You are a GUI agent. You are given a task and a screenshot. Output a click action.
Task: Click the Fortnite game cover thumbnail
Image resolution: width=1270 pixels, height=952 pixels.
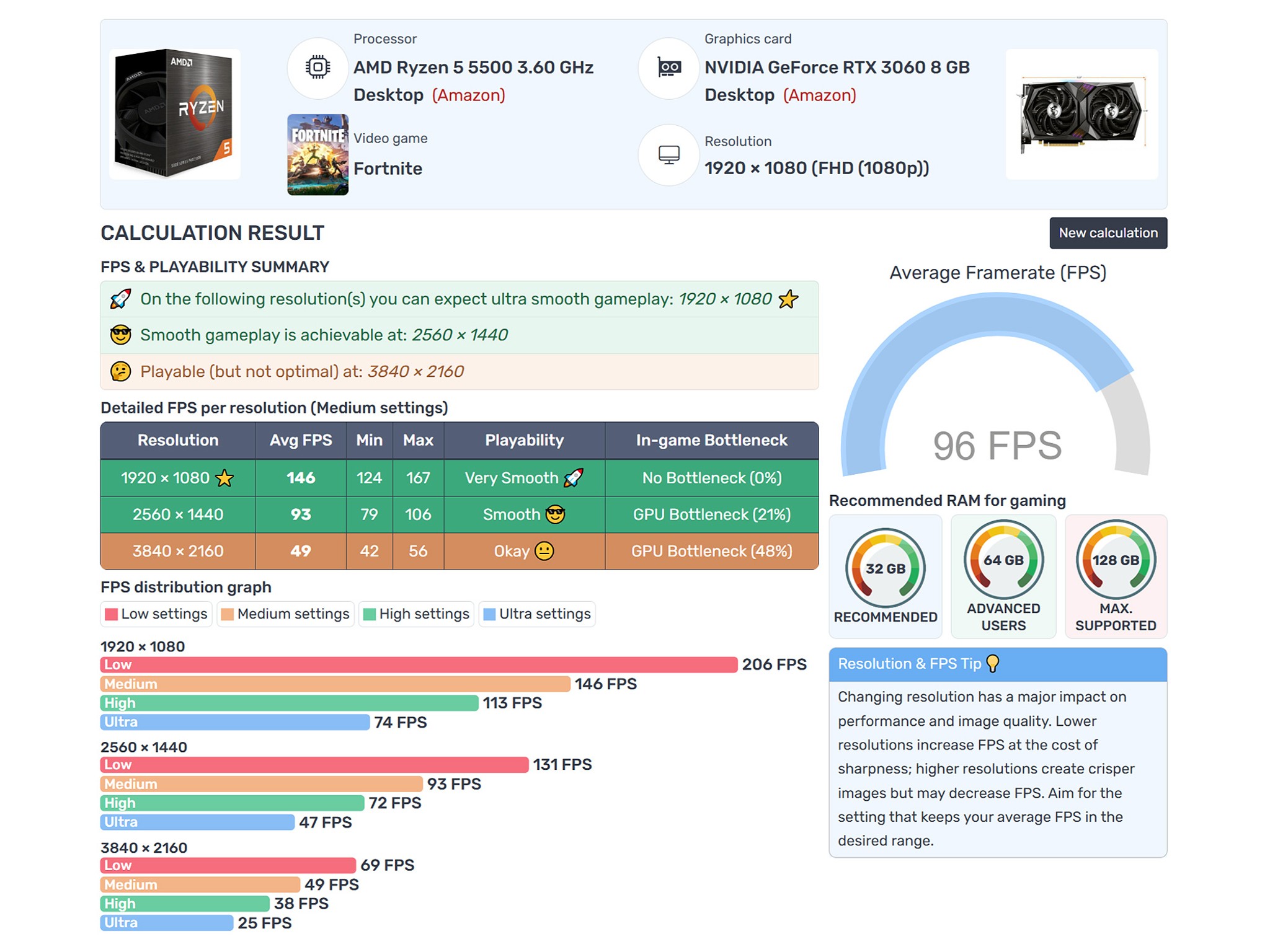pyautogui.click(x=317, y=154)
